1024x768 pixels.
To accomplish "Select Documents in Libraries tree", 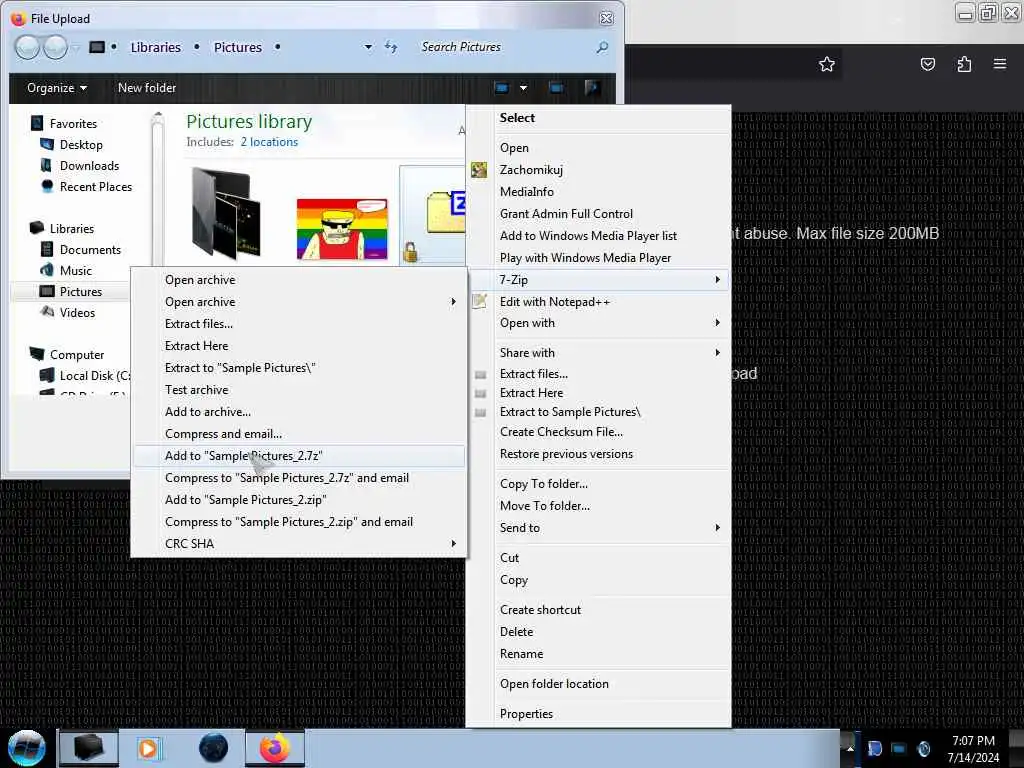I will tap(90, 249).
